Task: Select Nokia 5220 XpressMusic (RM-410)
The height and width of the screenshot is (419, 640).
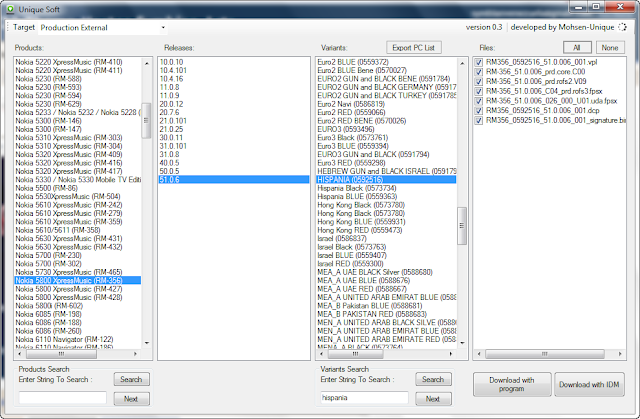Action: pos(69,62)
